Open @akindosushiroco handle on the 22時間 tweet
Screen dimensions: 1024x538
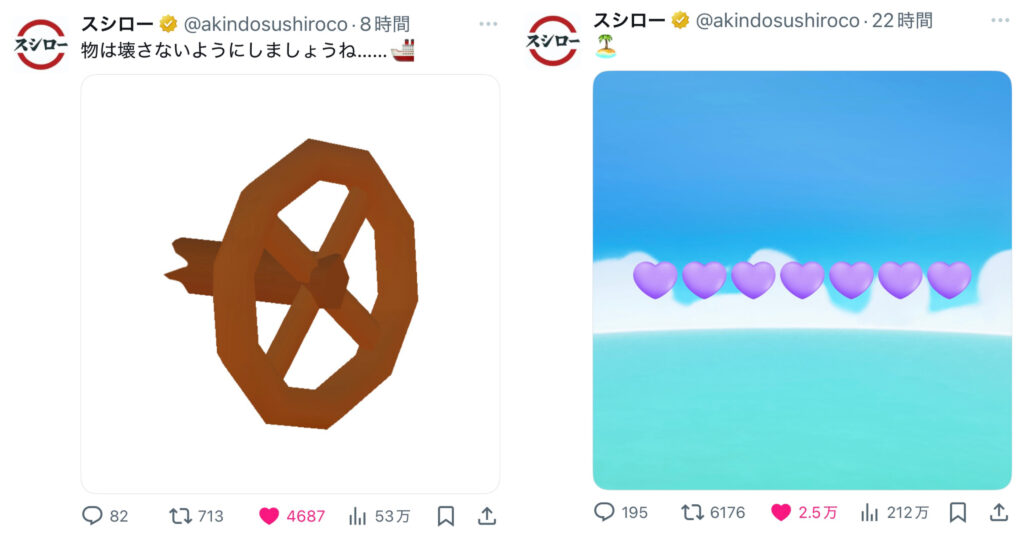coord(777,20)
